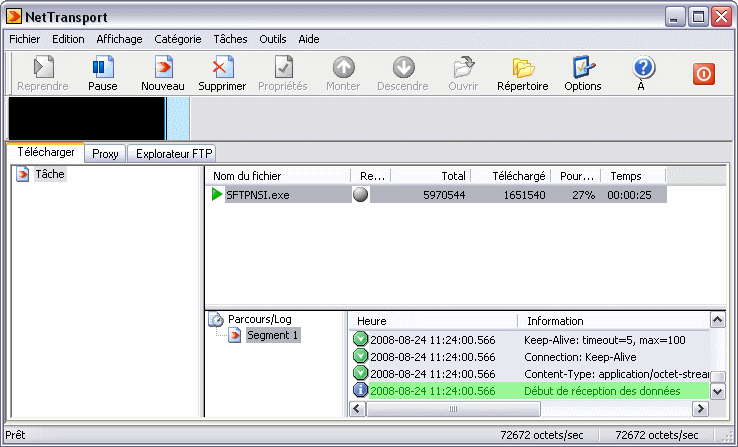Click the 27% progress value
The width and height of the screenshot is (738, 447).
pos(584,195)
